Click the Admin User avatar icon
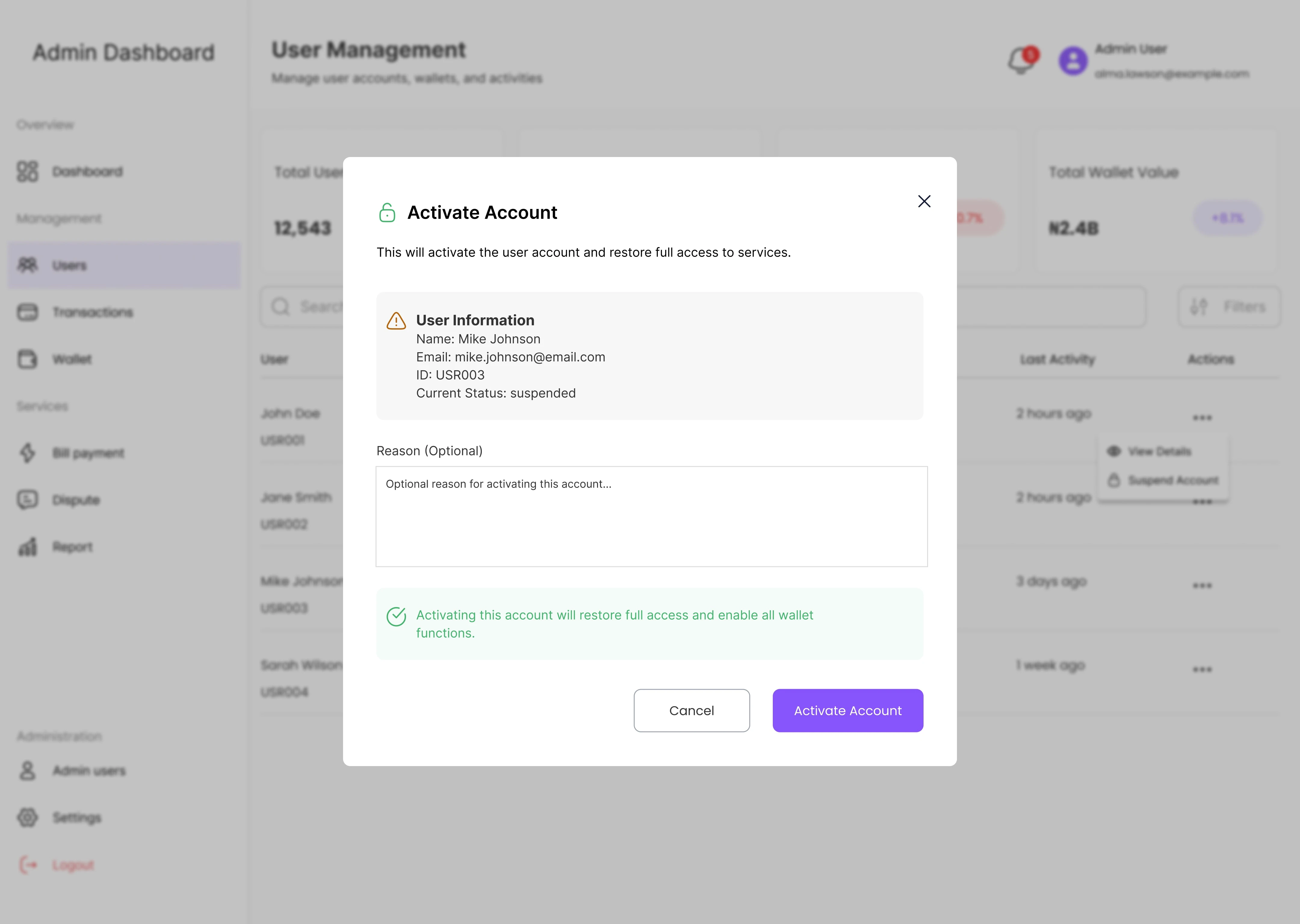This screenshot has width=1300, height=924. 1073,61
